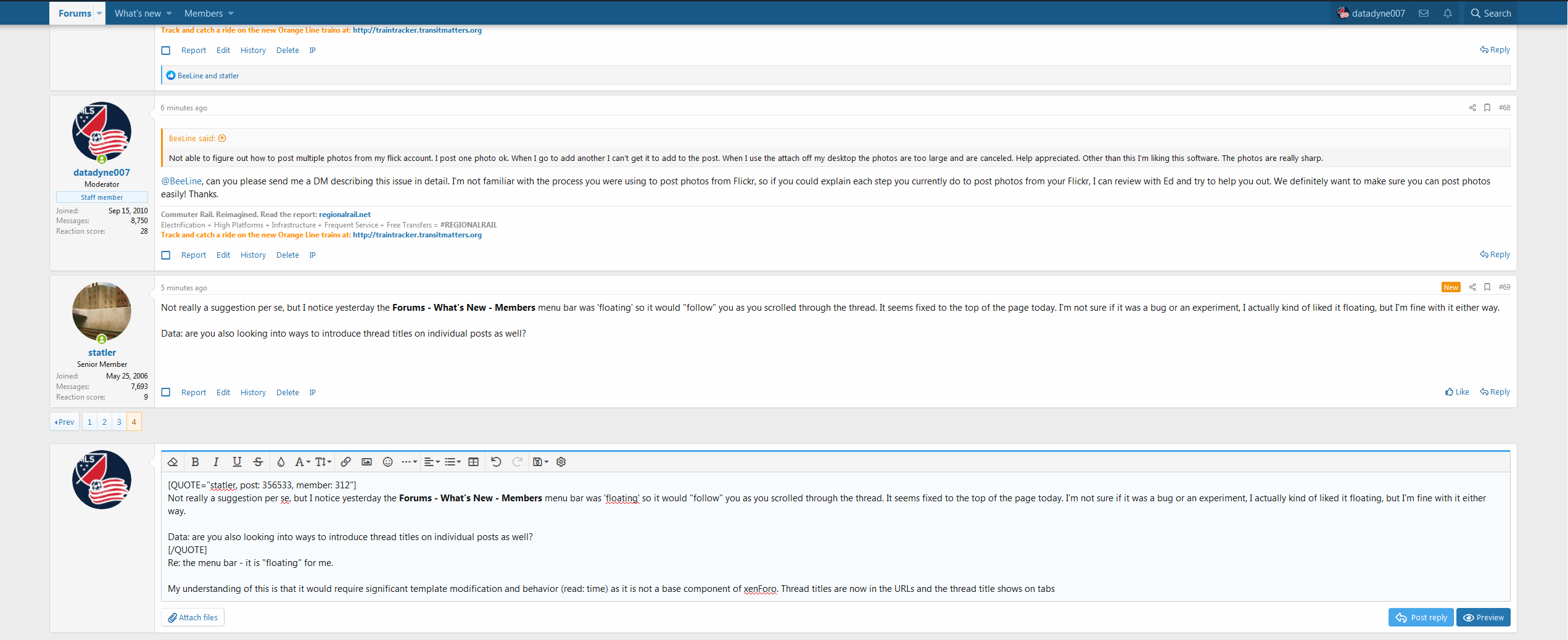Expand the font size dropdown in editor
Image resolution: width=1568 pixels, height=640 pixels.
coord(323,462)
